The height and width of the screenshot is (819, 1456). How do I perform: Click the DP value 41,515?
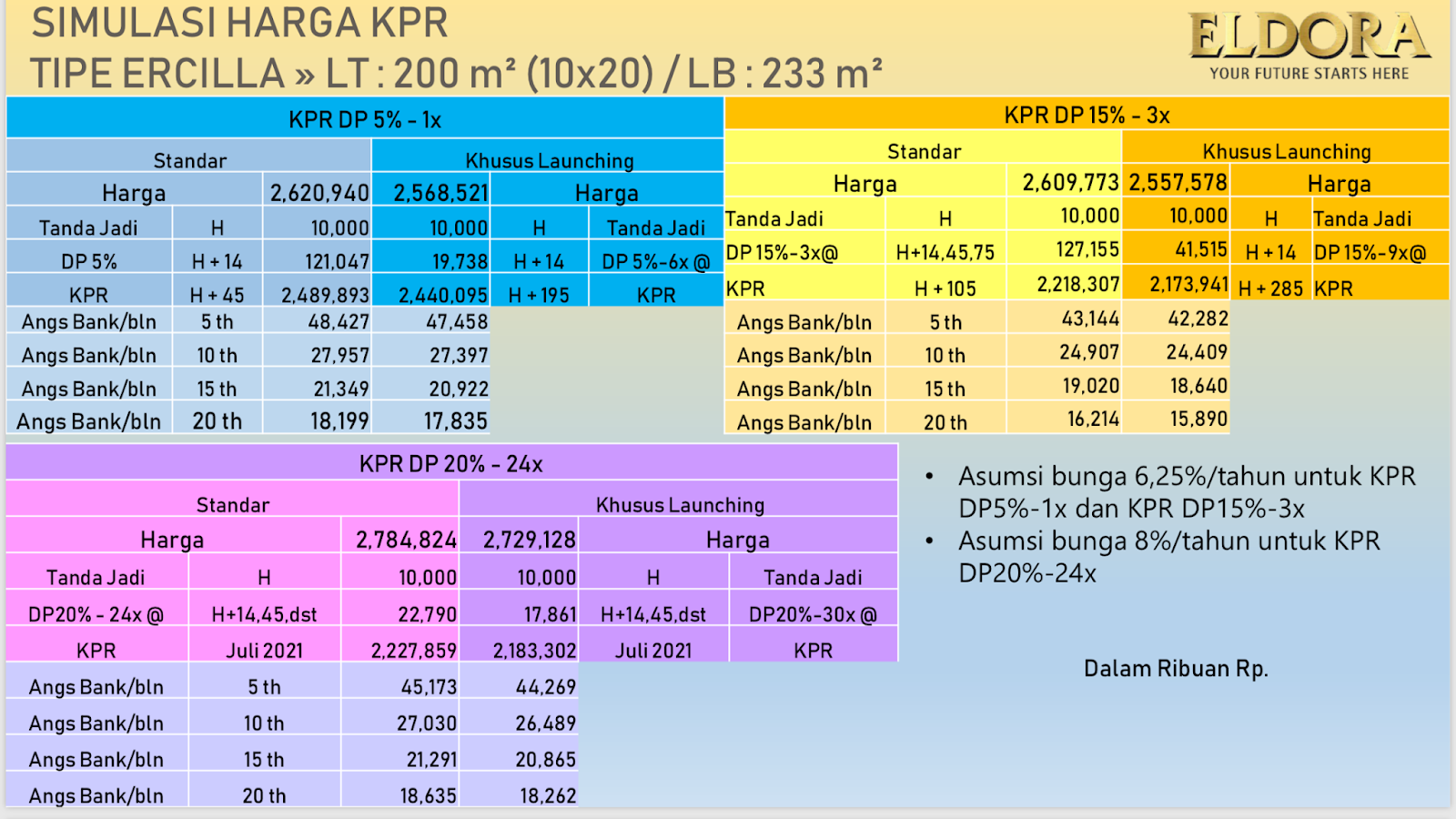1201,249
